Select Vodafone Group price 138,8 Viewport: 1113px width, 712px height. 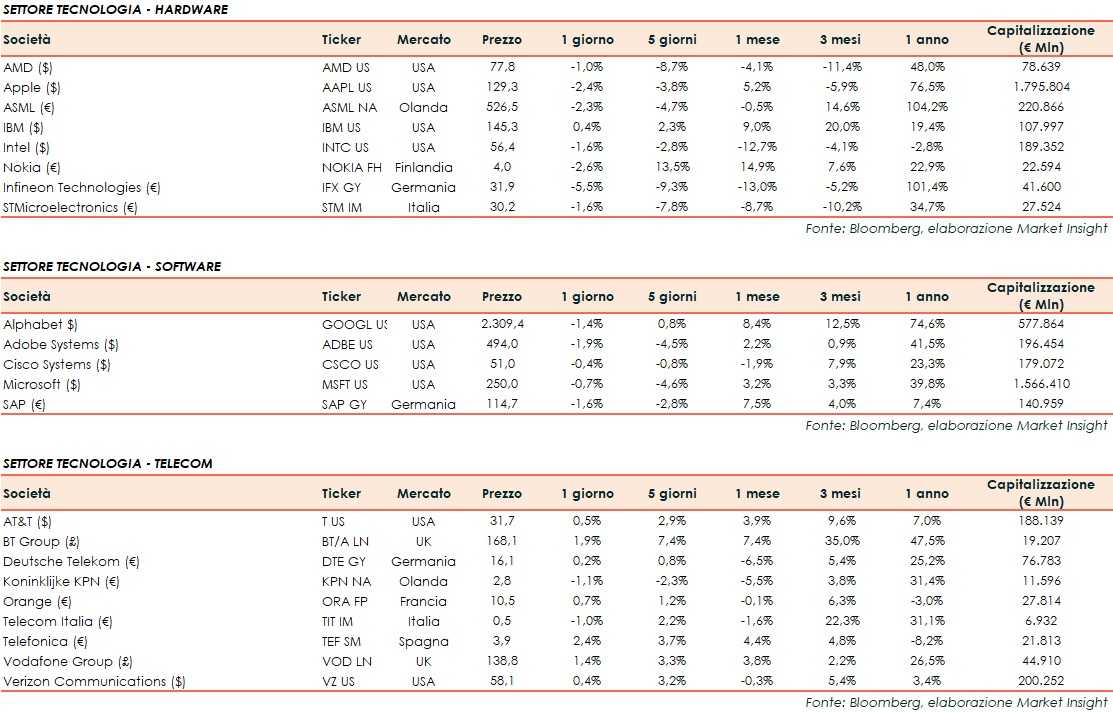[x=501, y=661]
